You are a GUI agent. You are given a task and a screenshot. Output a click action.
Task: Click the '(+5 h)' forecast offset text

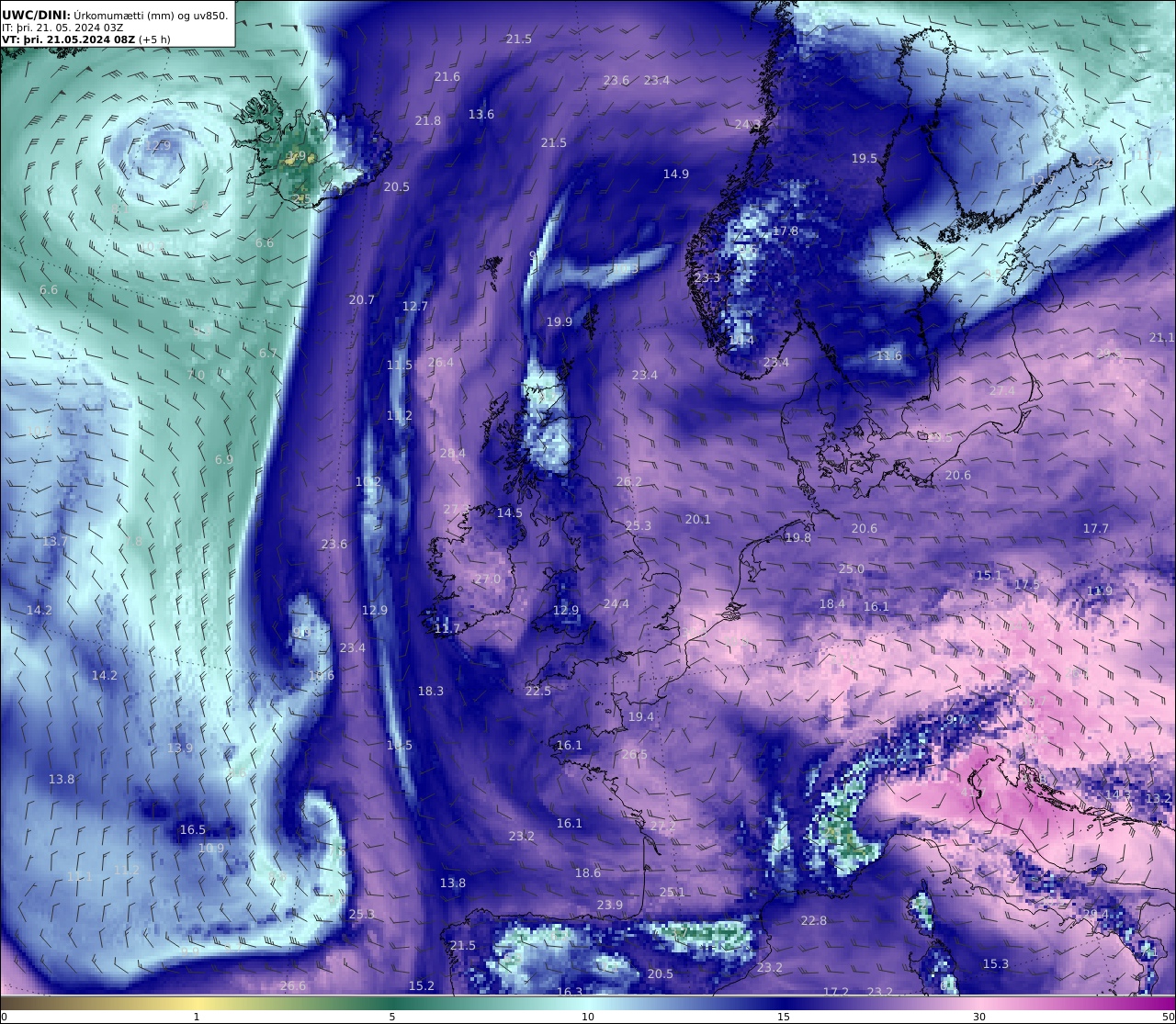click(x=154, y=39)
